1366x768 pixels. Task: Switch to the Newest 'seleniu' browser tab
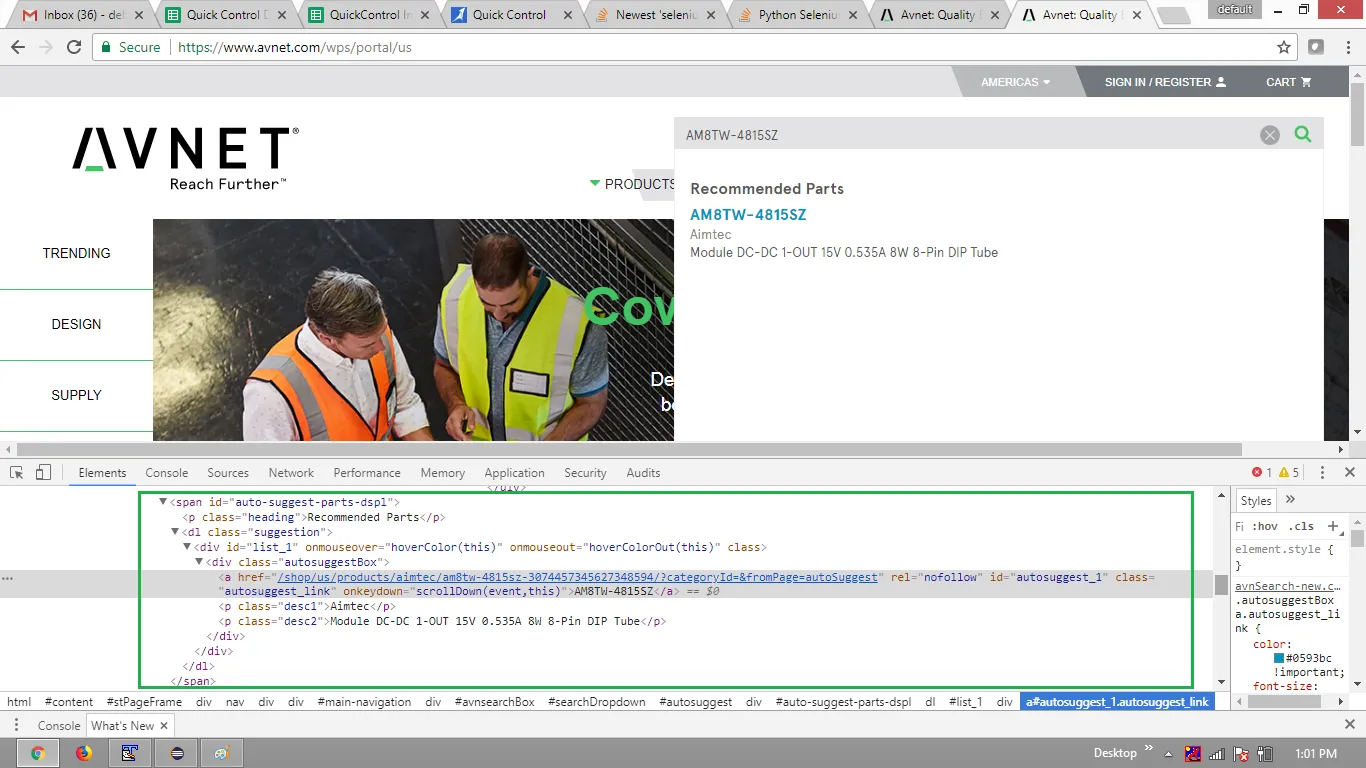click(657, 15)
